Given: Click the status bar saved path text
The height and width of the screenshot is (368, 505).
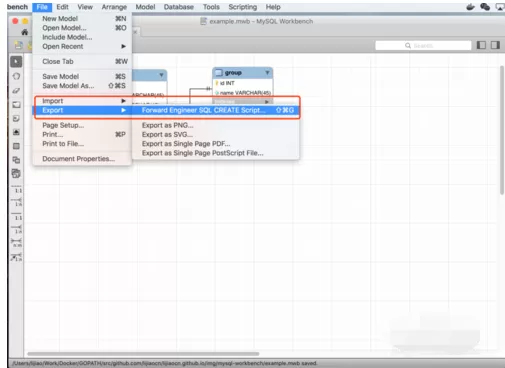Looking at the screenshot, I should 165,363.
